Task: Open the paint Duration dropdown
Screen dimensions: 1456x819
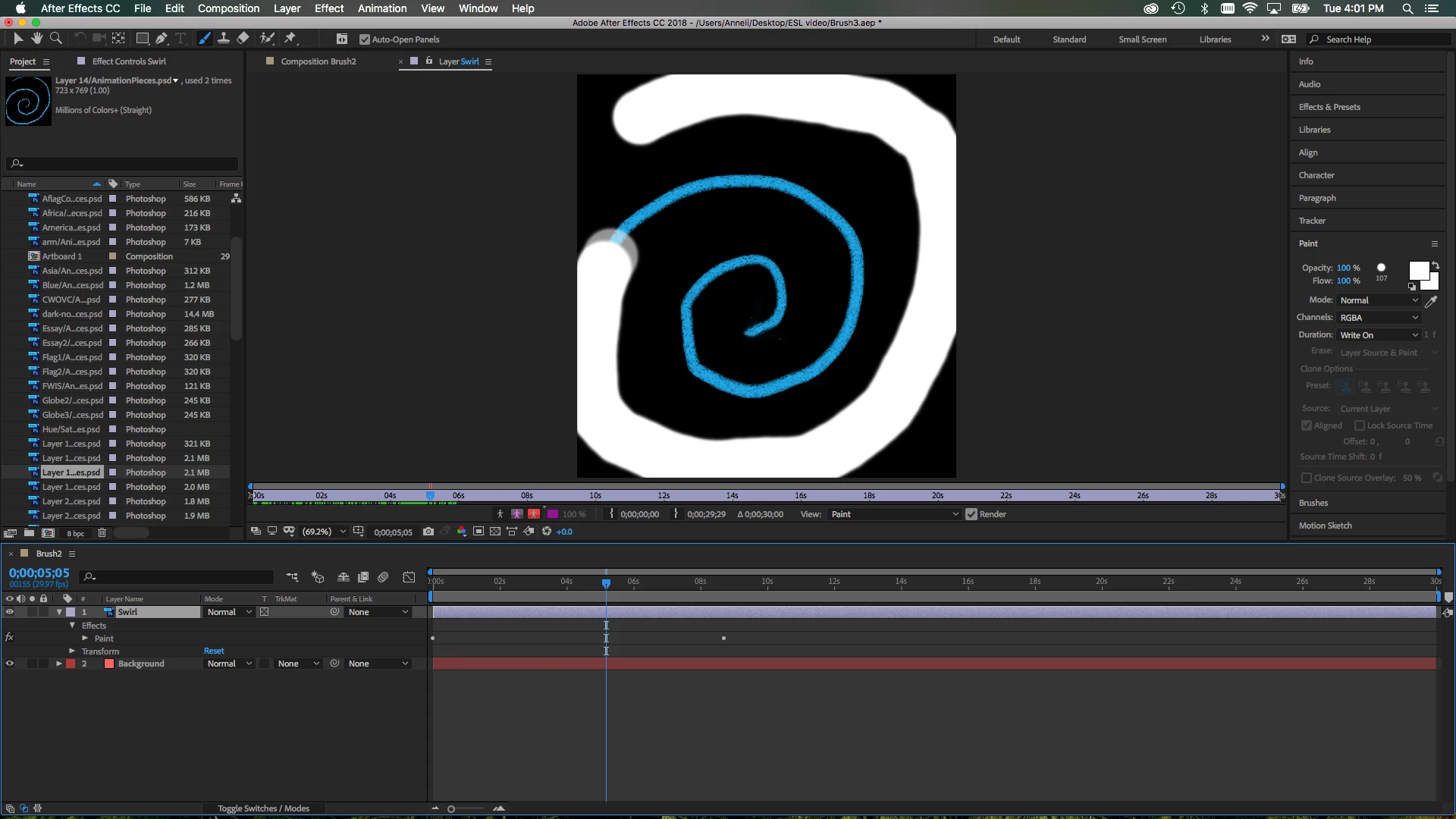Action: pyautogui.click(x=1379, y=335)
